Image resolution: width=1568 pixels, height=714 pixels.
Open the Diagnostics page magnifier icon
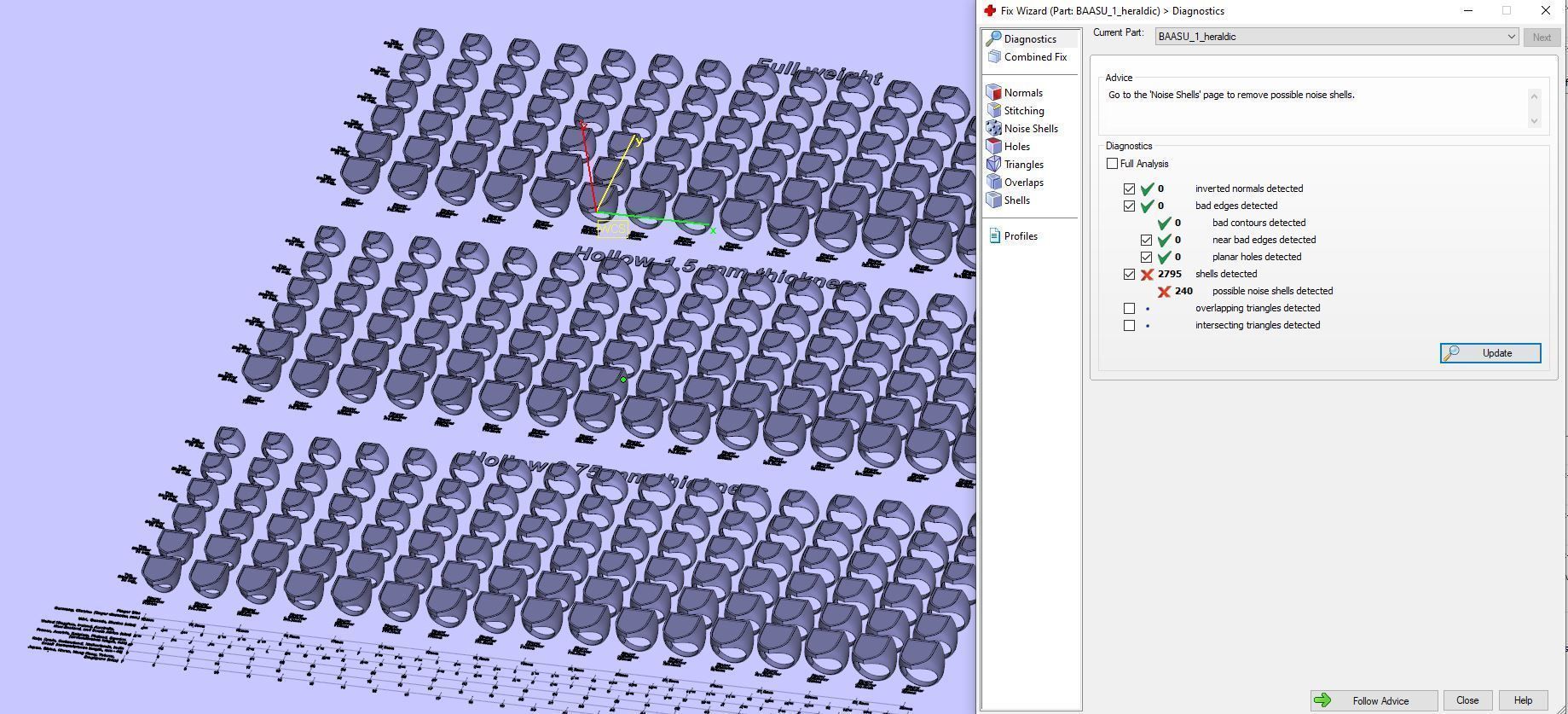[993, 39]
